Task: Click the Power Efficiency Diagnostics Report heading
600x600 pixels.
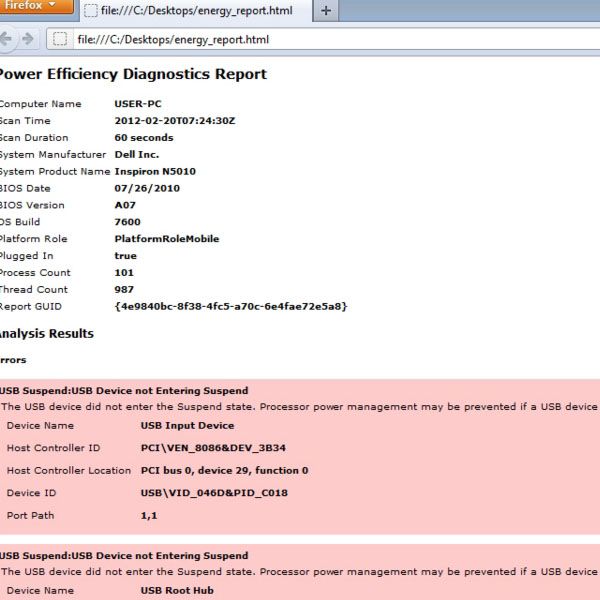Action: point(132,74)
